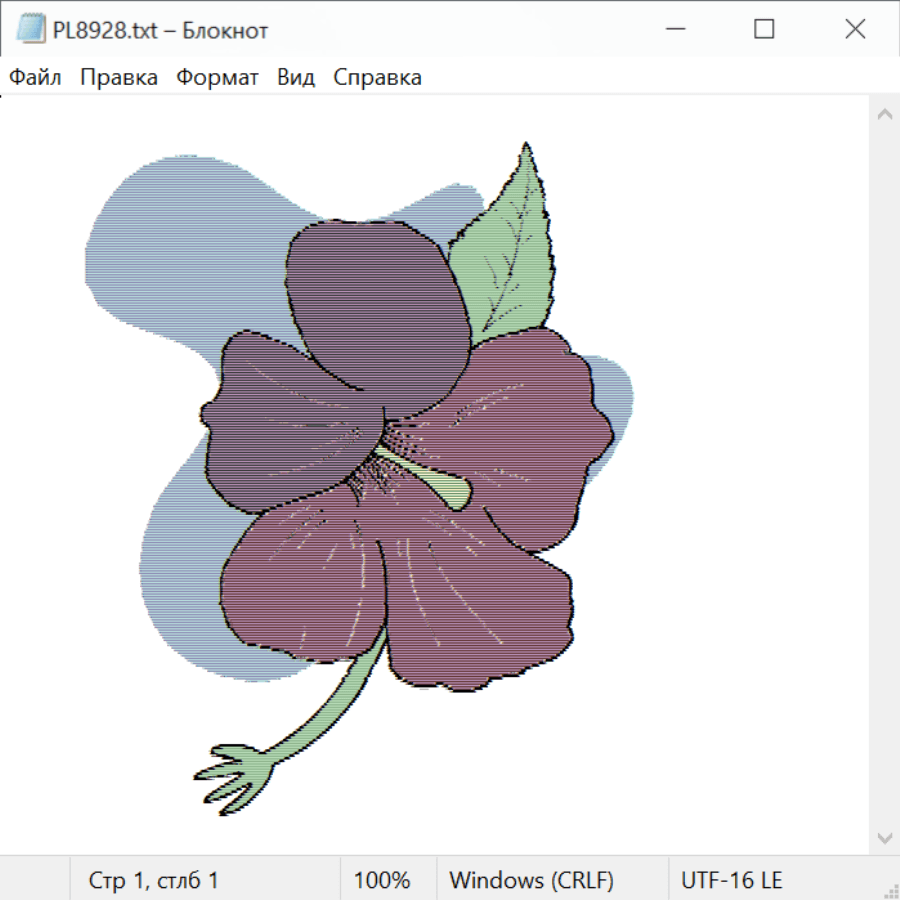This screenshot has width=900, height=900.
Task: Click the Notepad icon in the title bar
Action: coord(31,30)
